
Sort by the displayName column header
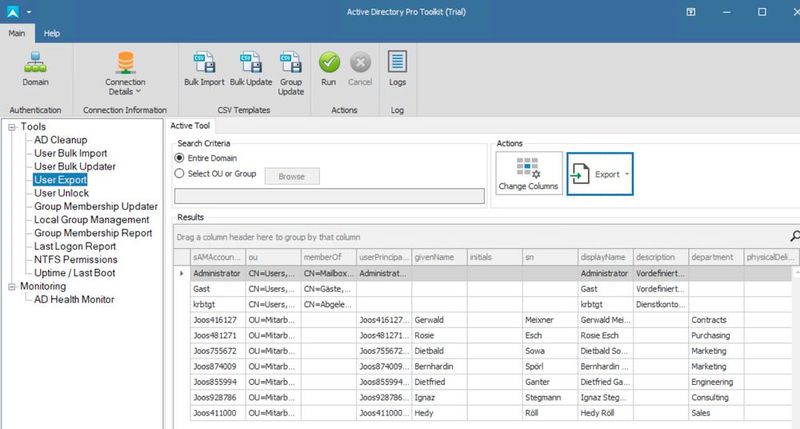[x=605, y=257]
